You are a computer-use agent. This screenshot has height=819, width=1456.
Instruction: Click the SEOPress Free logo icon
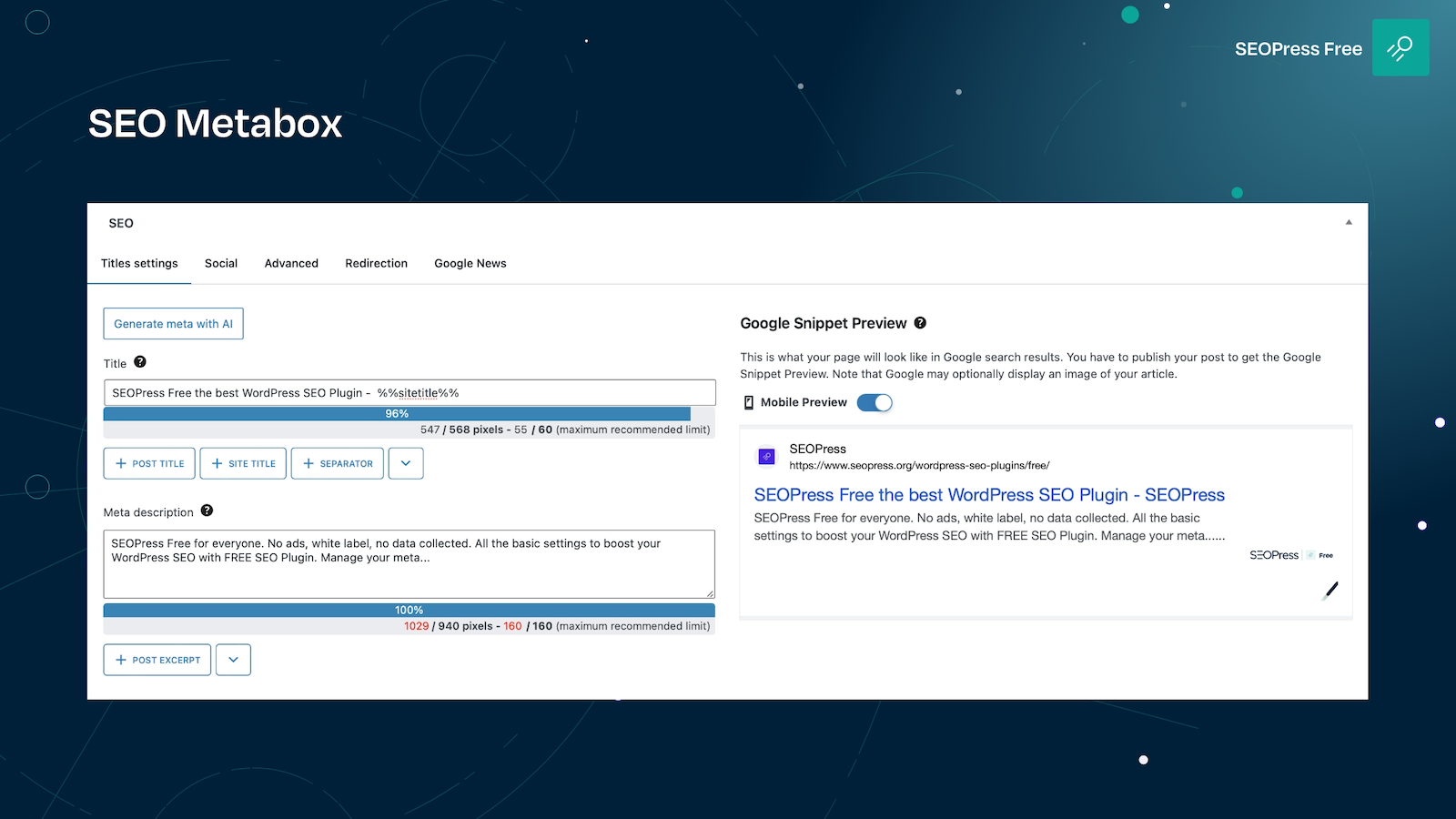tap(1400, 47)
